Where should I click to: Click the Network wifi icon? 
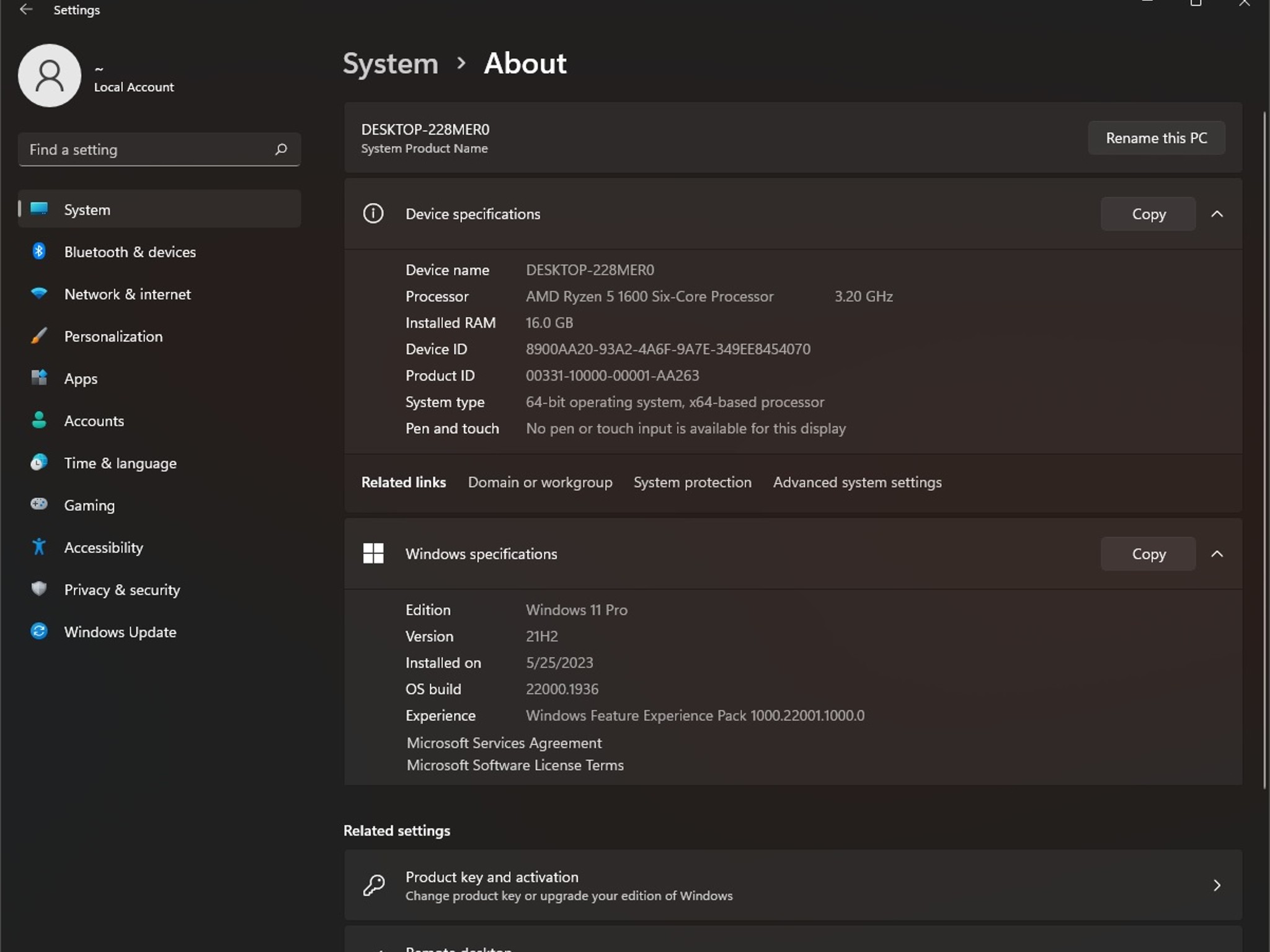click(x=39, y=293)
